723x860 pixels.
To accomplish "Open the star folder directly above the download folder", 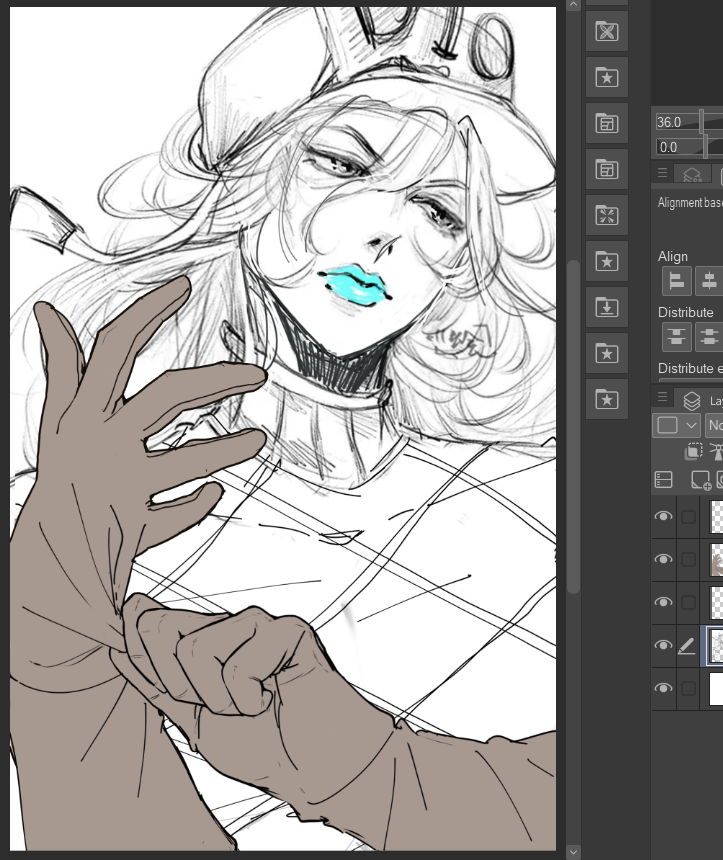I will point(607,262).
